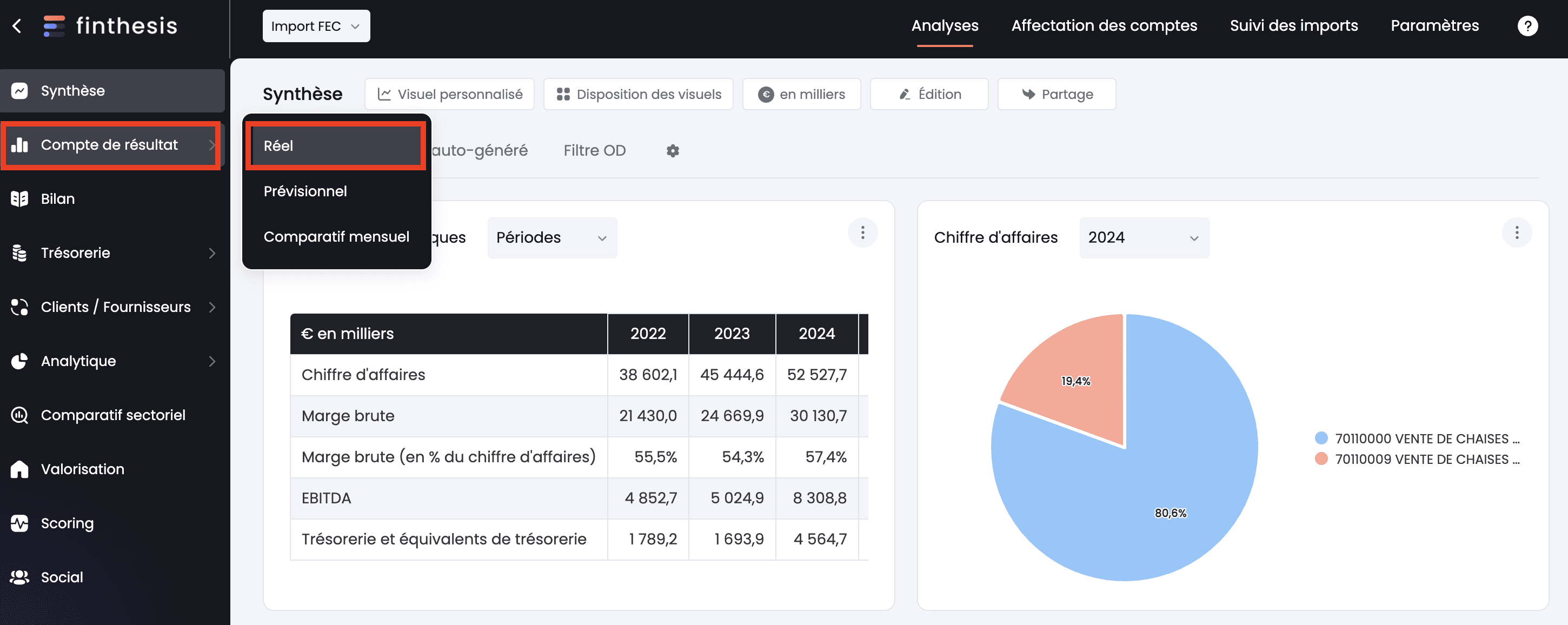The height and width of the screenshot is (625, 1568).
Task: Open Social in the sidebar
Action: point(112,577)
